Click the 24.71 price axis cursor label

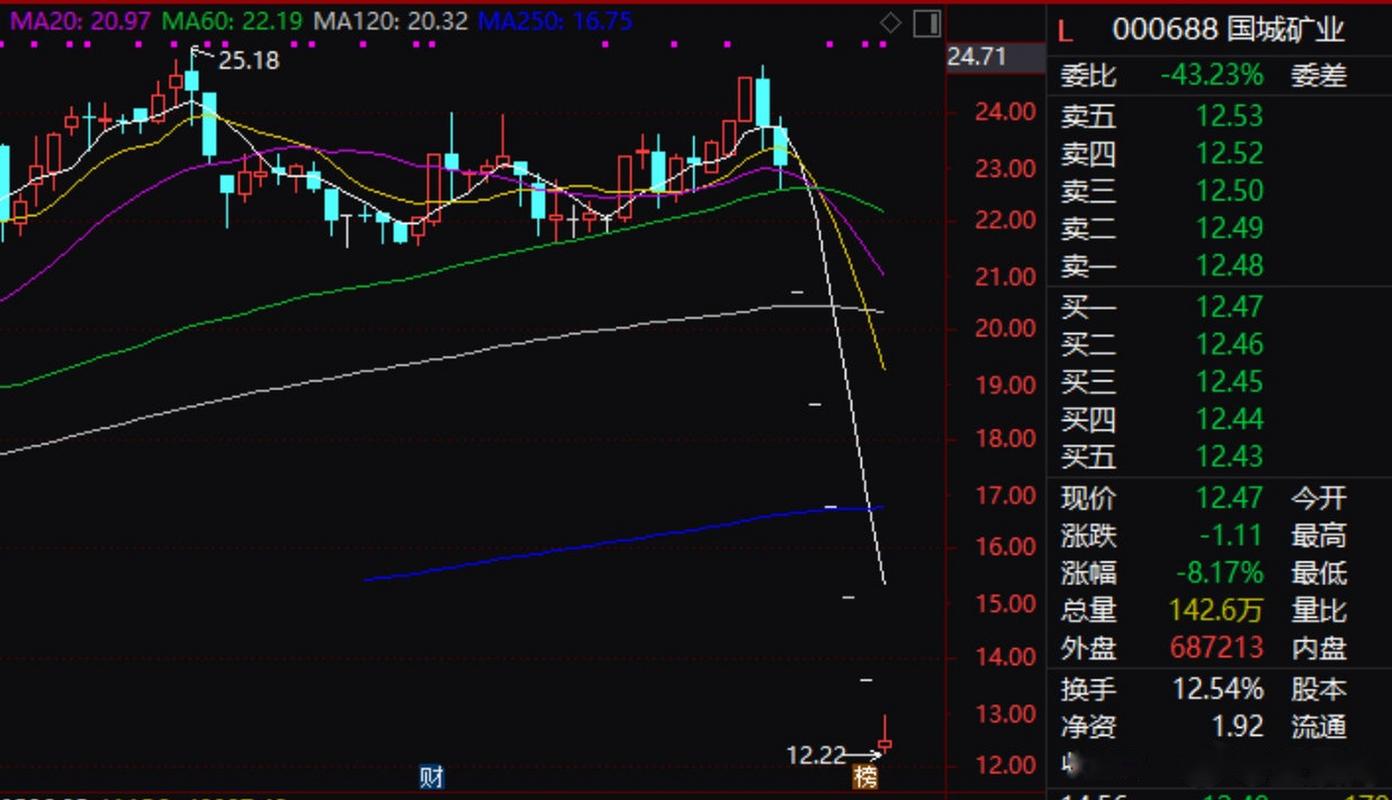pyautogui.click(x=977, y=57)
